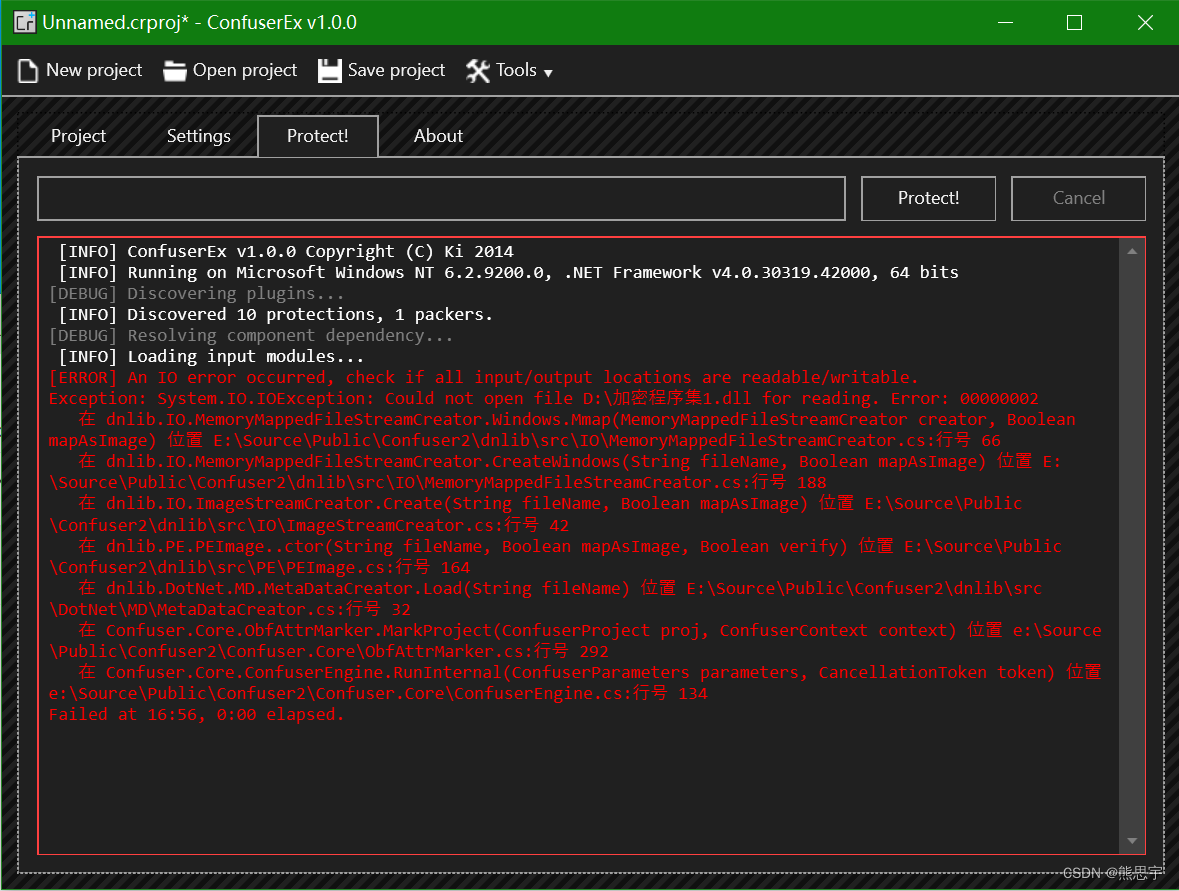The height and width of the screenshot is (891, 1179).
Task: Click the log scrollbar up arrow
Action: [1132, 251]
